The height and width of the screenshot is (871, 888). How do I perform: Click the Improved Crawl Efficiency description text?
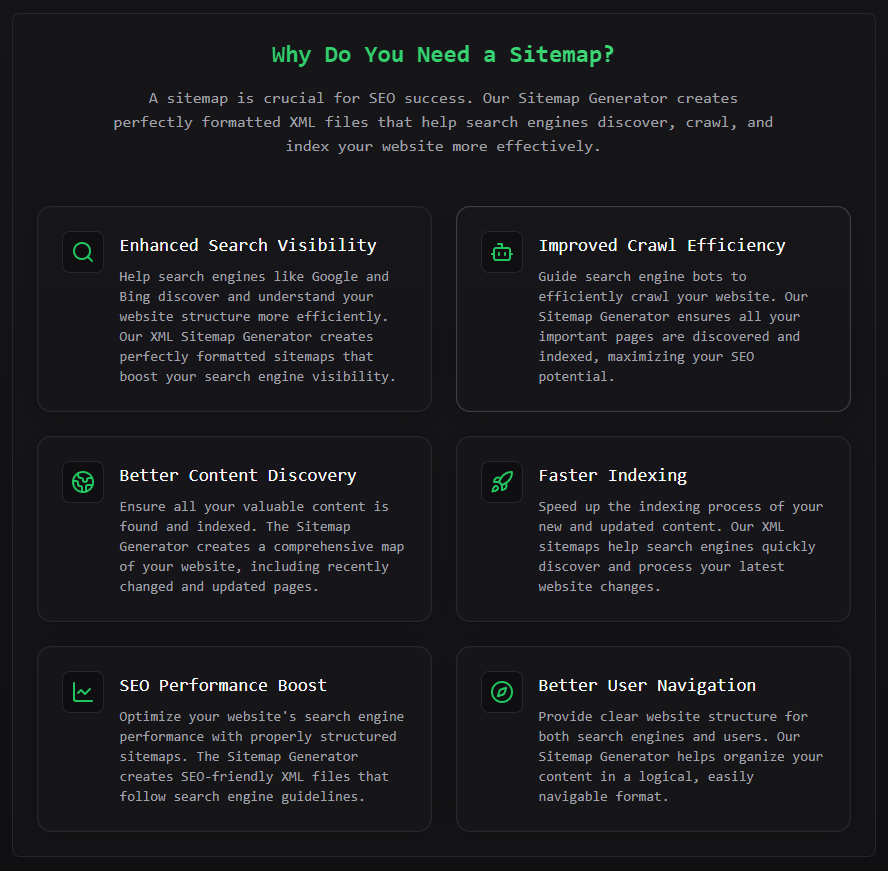point(672,326)
